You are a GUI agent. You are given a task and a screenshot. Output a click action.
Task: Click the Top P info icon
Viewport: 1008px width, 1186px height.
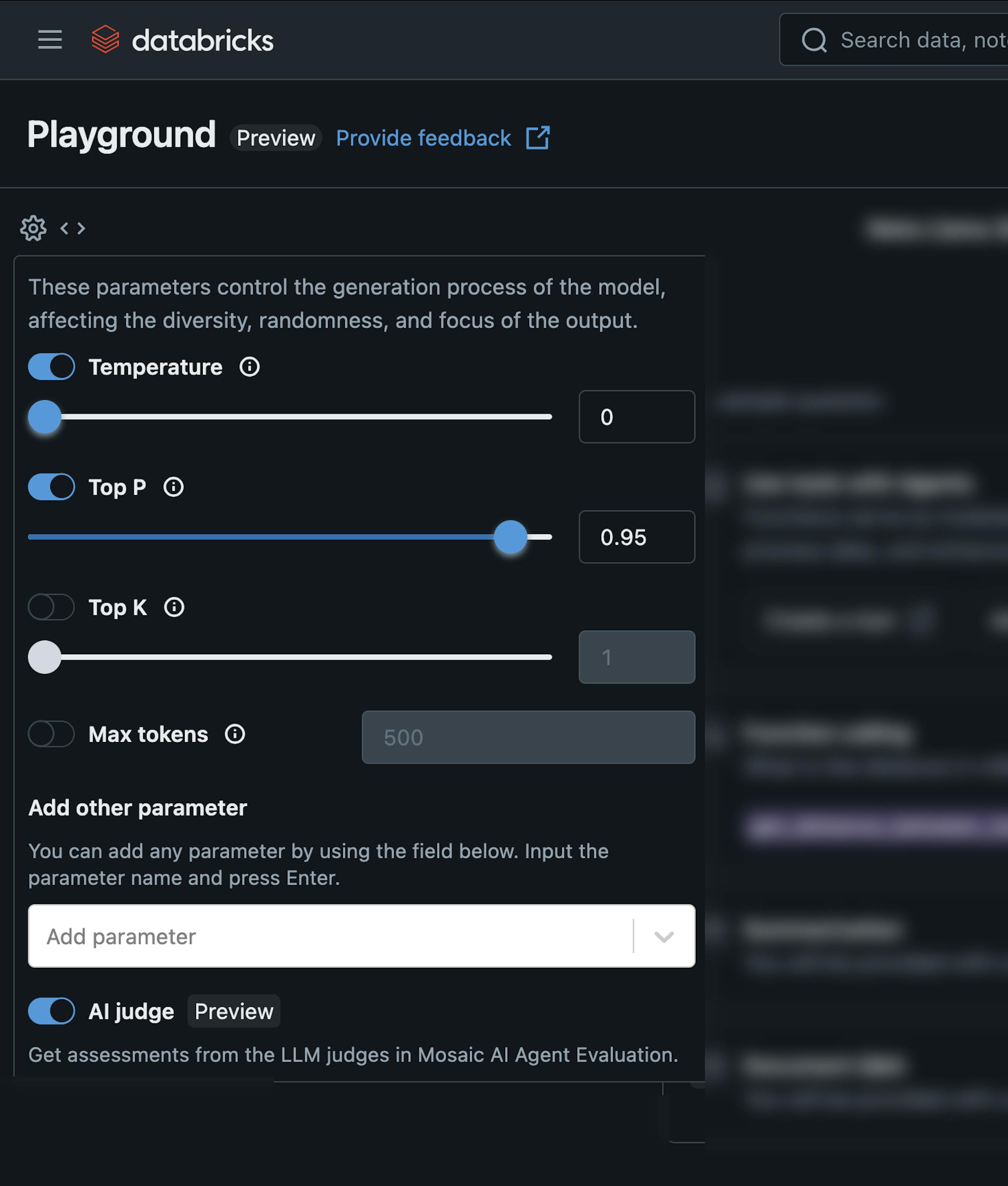(173, 487)
